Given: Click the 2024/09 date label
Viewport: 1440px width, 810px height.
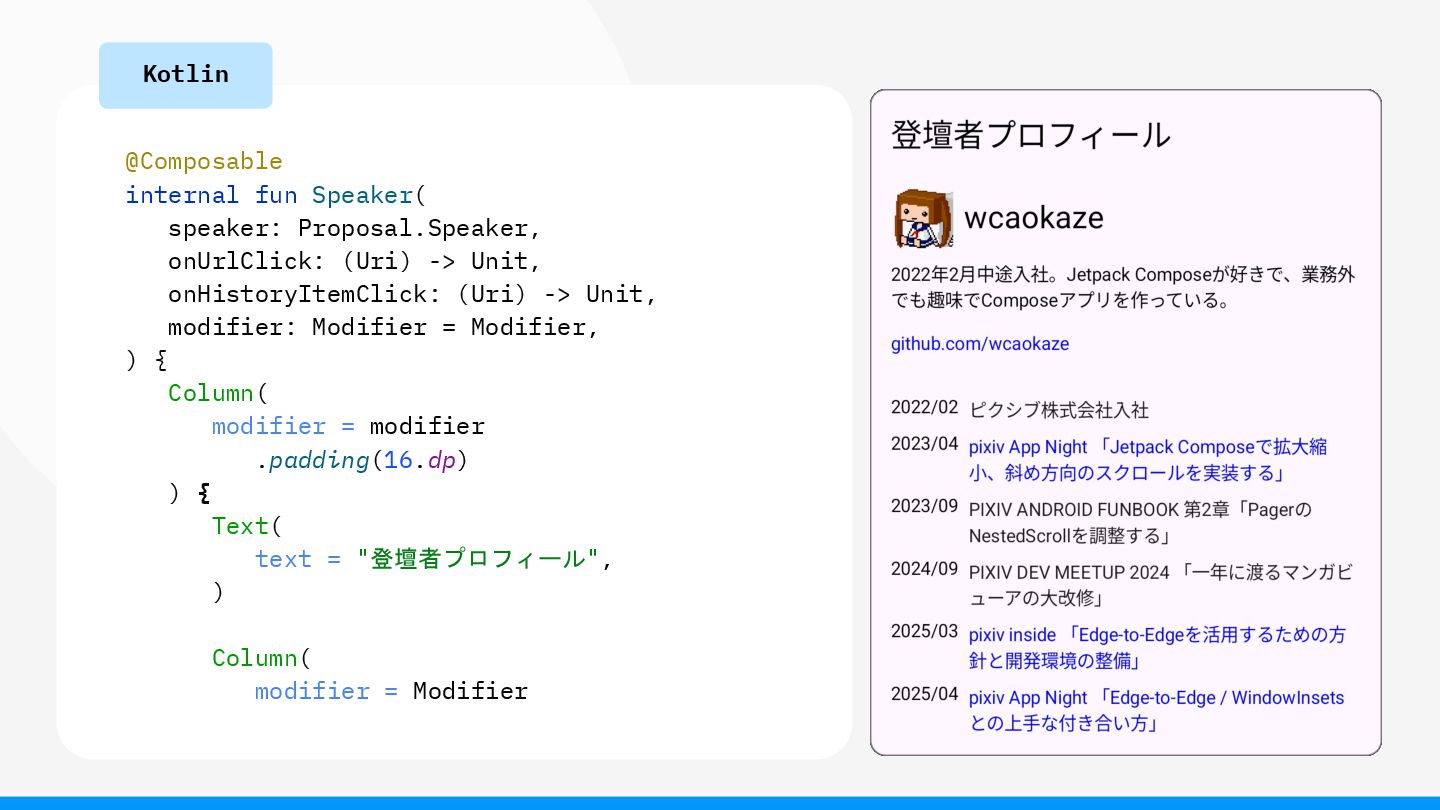Looking at the screenshot, I should tap(924, 569).
